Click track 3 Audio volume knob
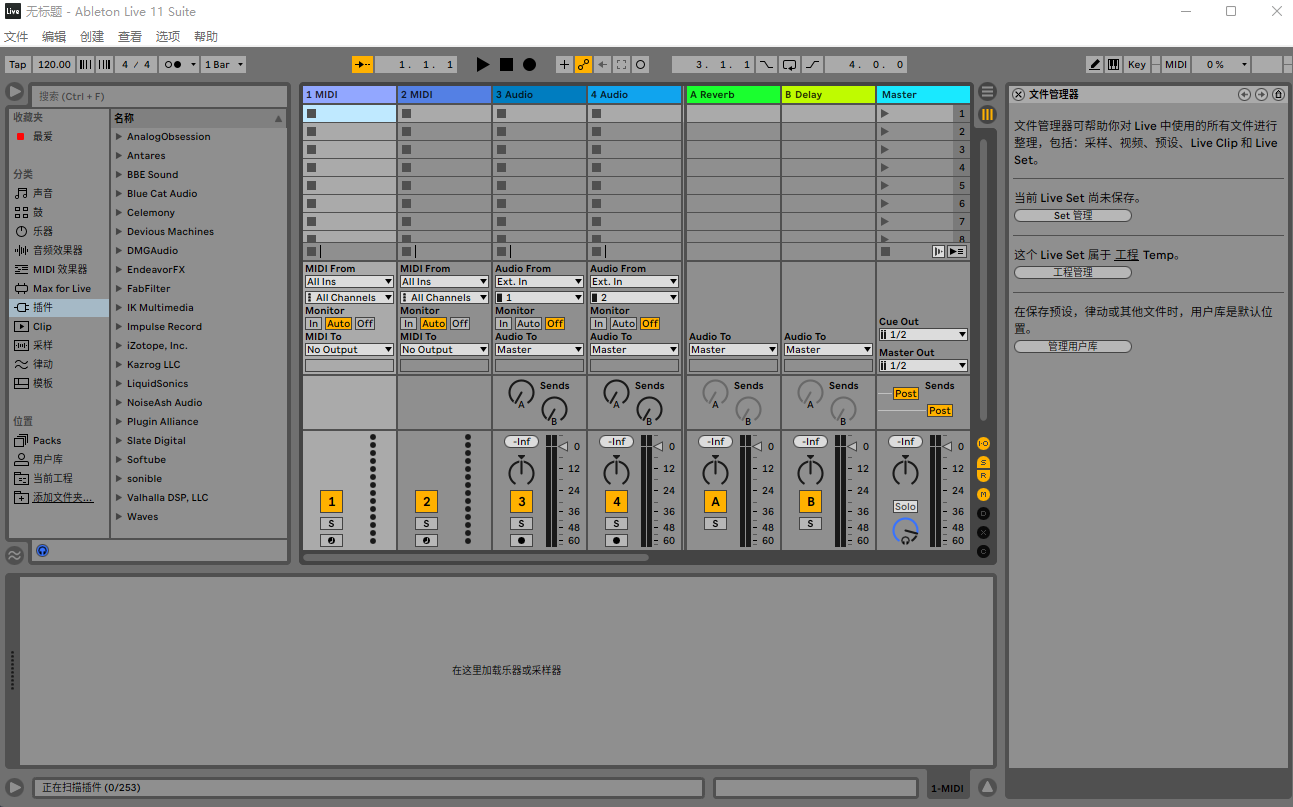The image size is (1293, 807). click(x=521, y=470)
